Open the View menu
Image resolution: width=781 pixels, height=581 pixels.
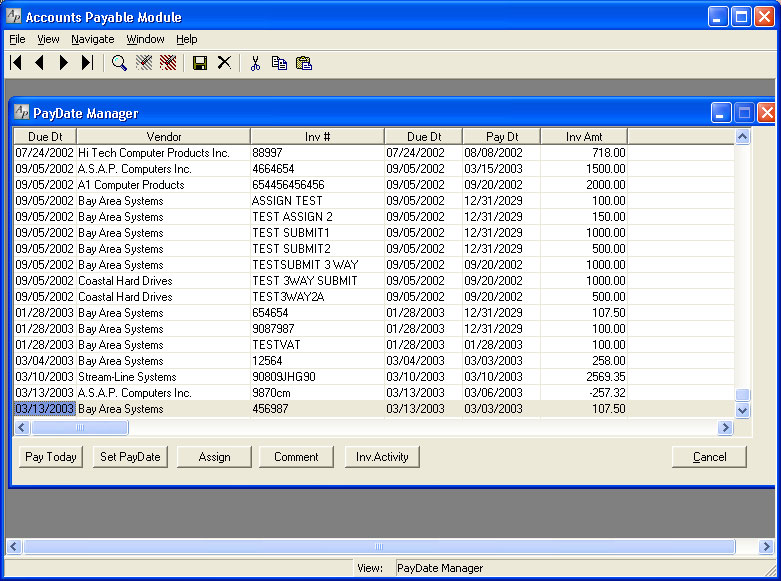point(48,39)
